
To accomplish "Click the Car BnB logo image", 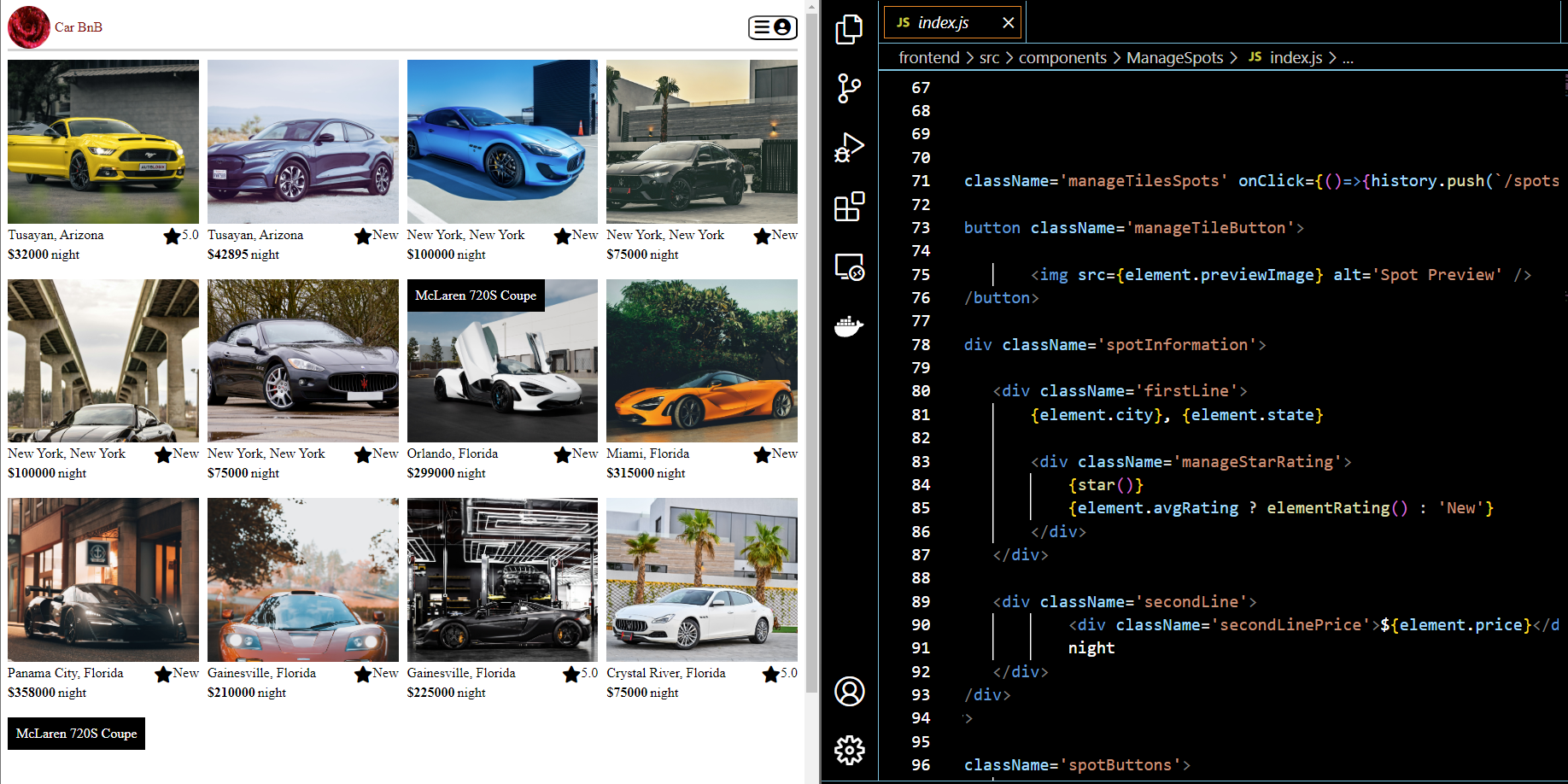I will [x=29, y=27].
